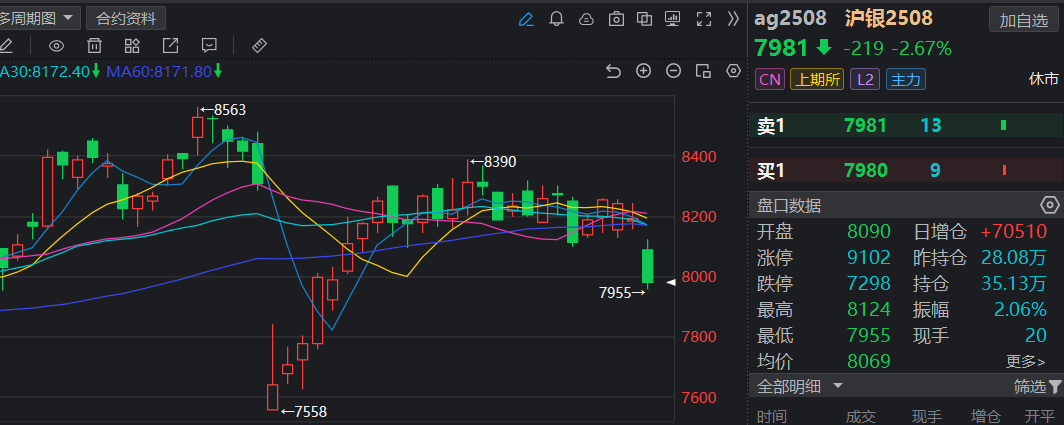Image resolution: width=1064 pixels, height=425 pixels.
Task: Click the white current-price pointer on axis
Action: pyautogui.click(x=670, y=282)
